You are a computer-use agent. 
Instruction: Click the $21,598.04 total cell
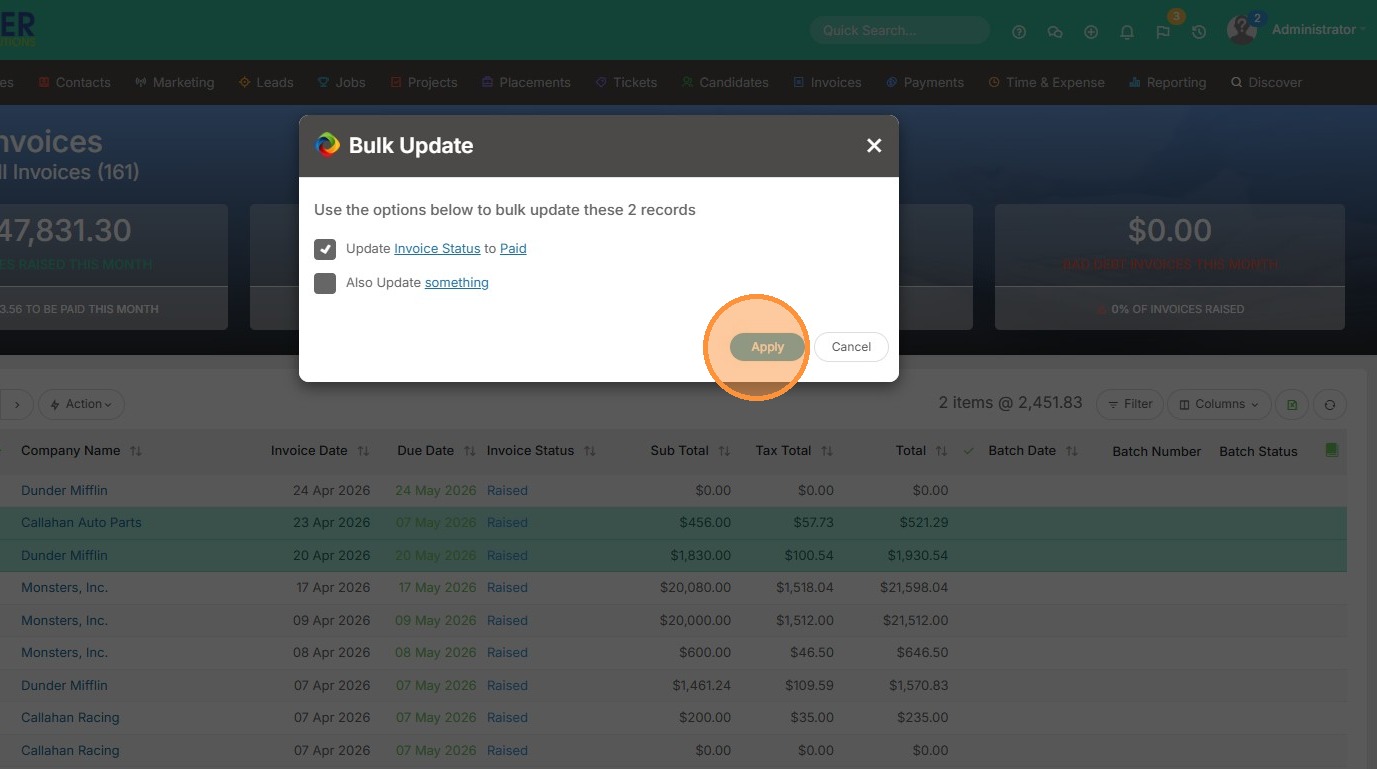point(914,587)
